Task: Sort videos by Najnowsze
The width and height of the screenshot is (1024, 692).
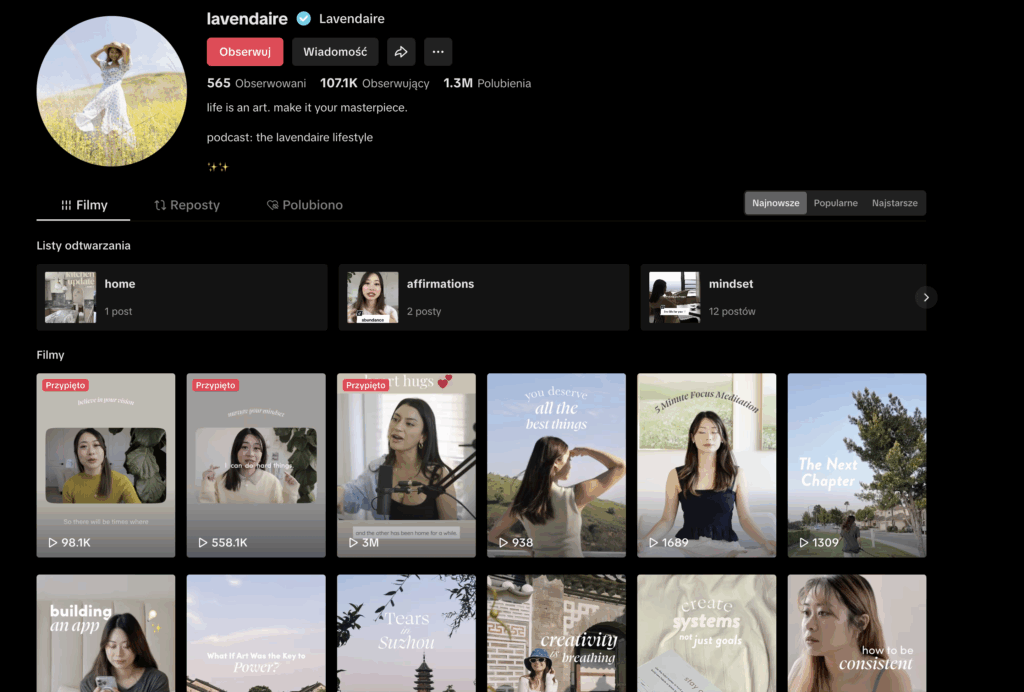Action: (776, 203)
